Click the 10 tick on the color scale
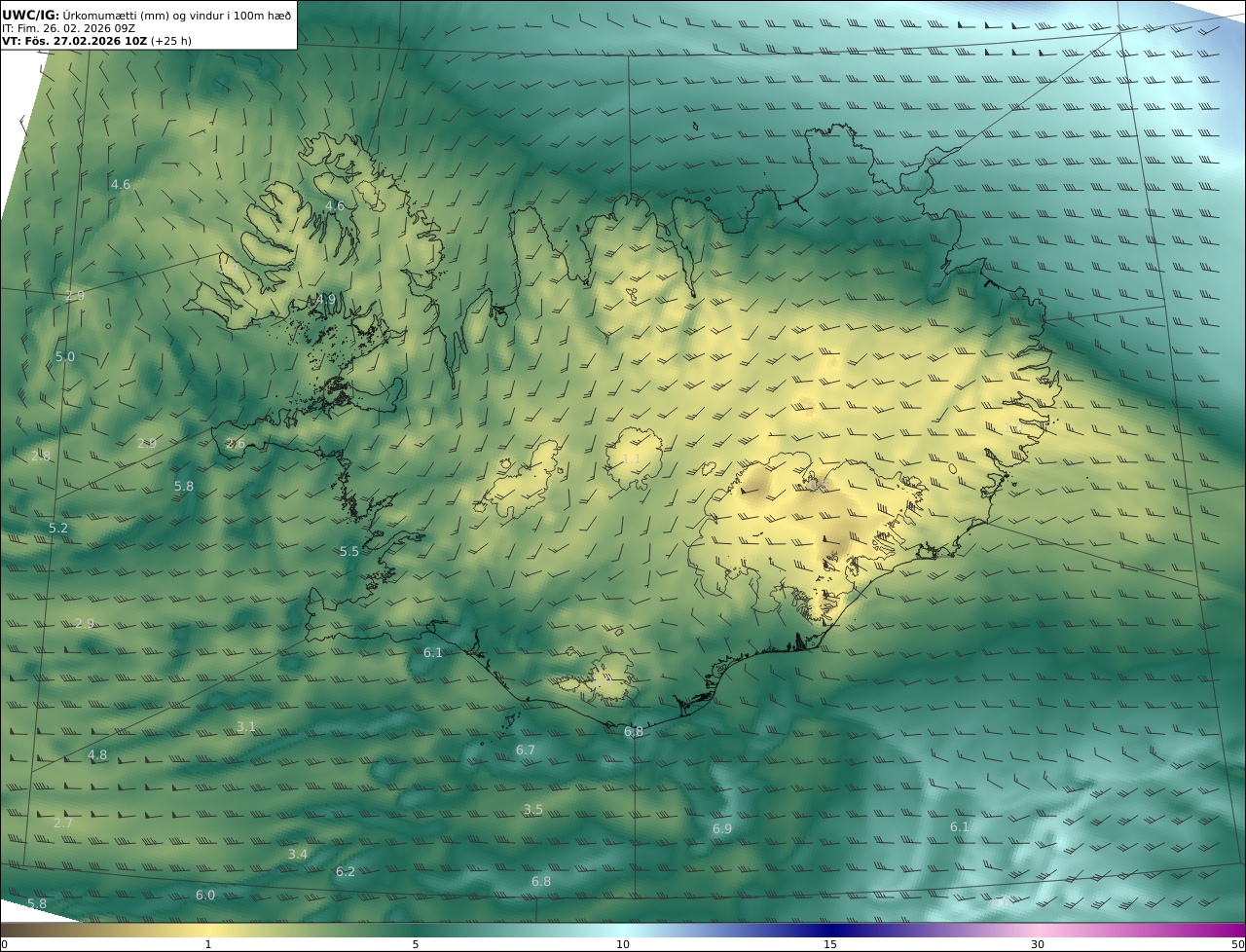The height and width of the screenshot is (952, 1246). (623, 943)
